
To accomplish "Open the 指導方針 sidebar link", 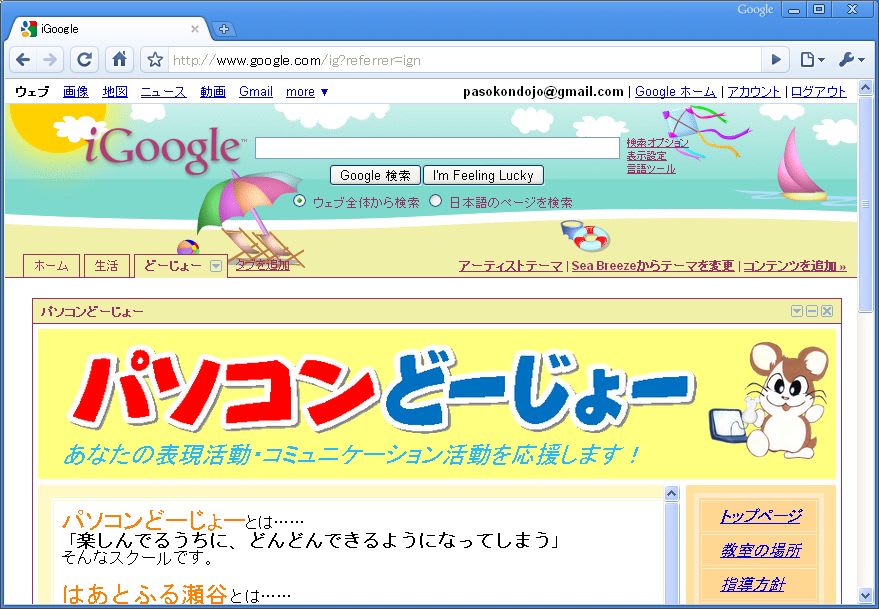I will click(753, 585).
